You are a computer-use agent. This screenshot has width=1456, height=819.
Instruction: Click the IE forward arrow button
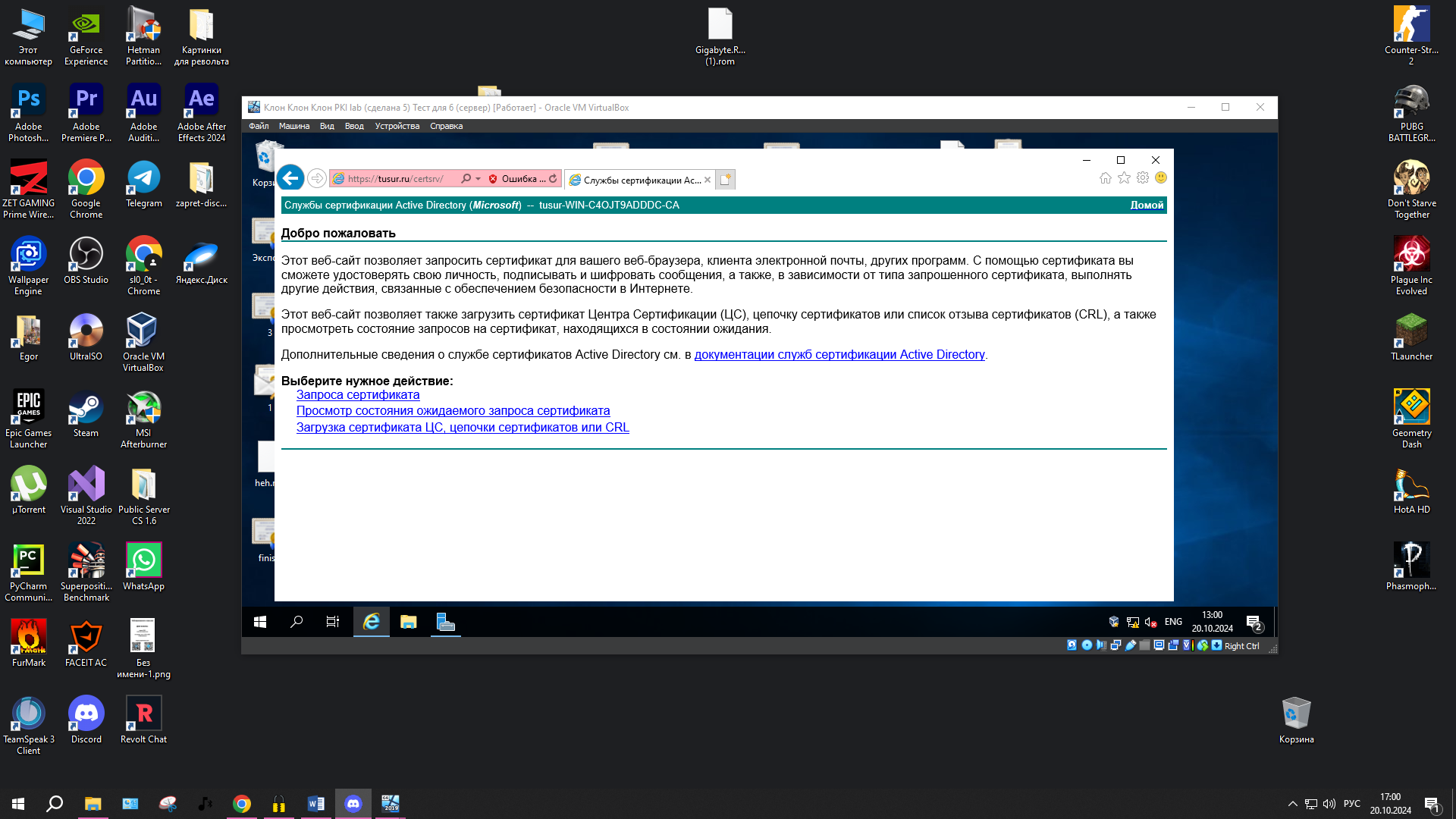click(317, 178)
